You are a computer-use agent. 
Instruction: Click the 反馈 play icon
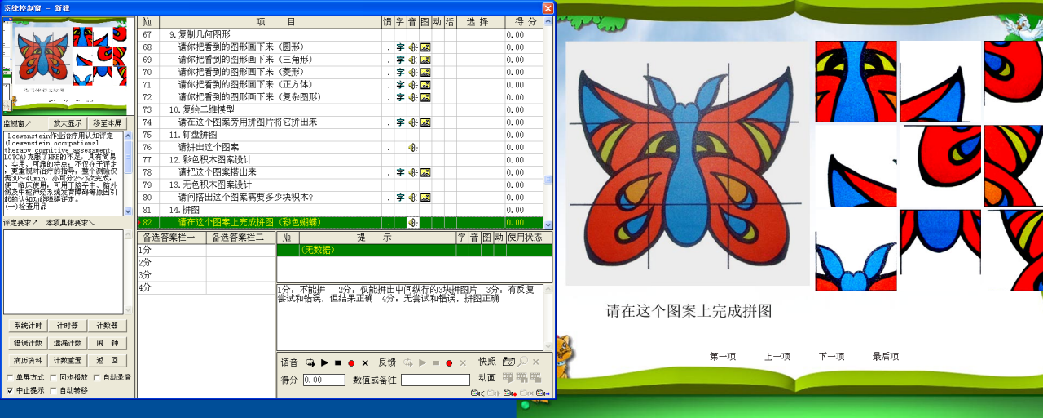(x=422, y=363)
